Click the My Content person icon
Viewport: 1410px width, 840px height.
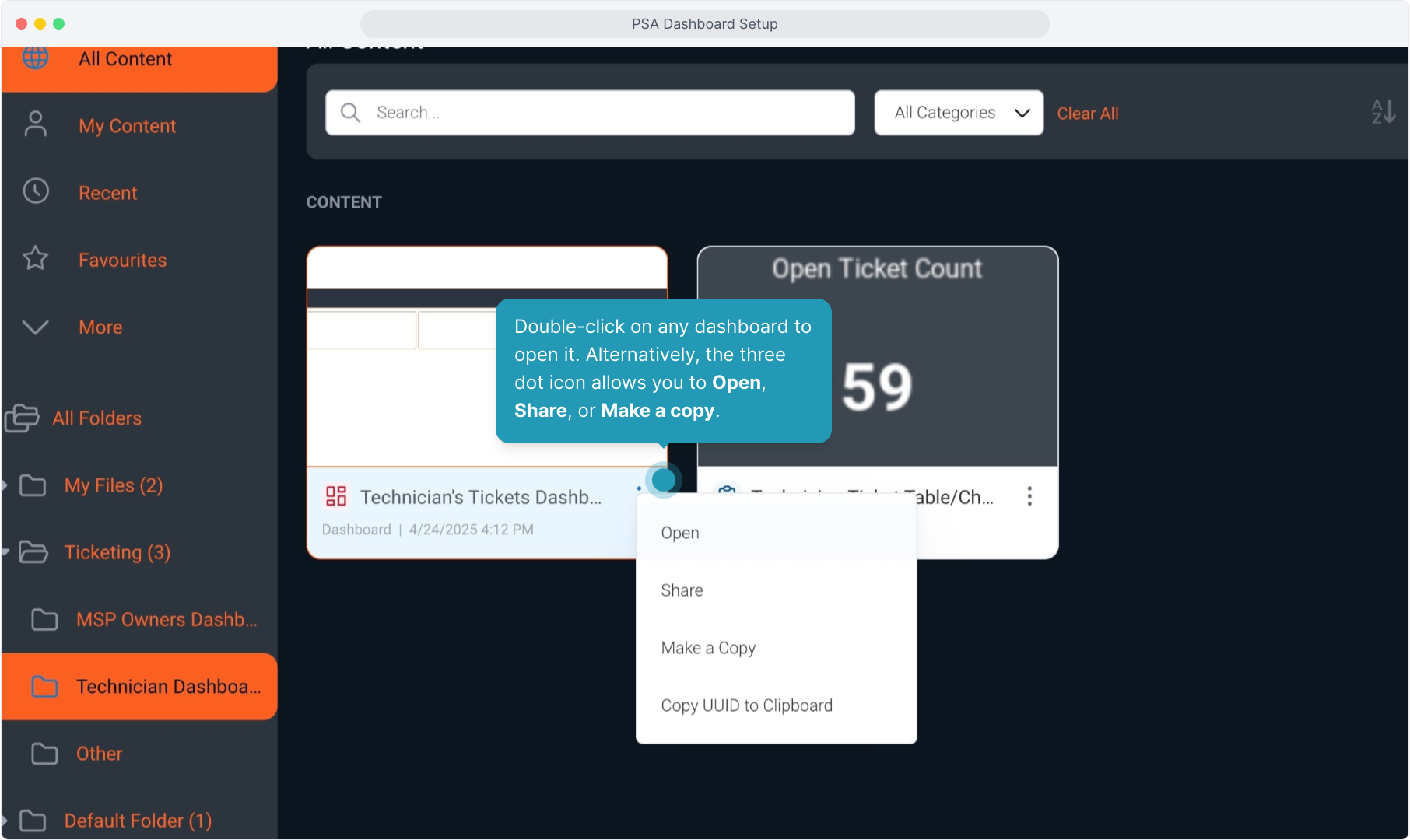36,124
